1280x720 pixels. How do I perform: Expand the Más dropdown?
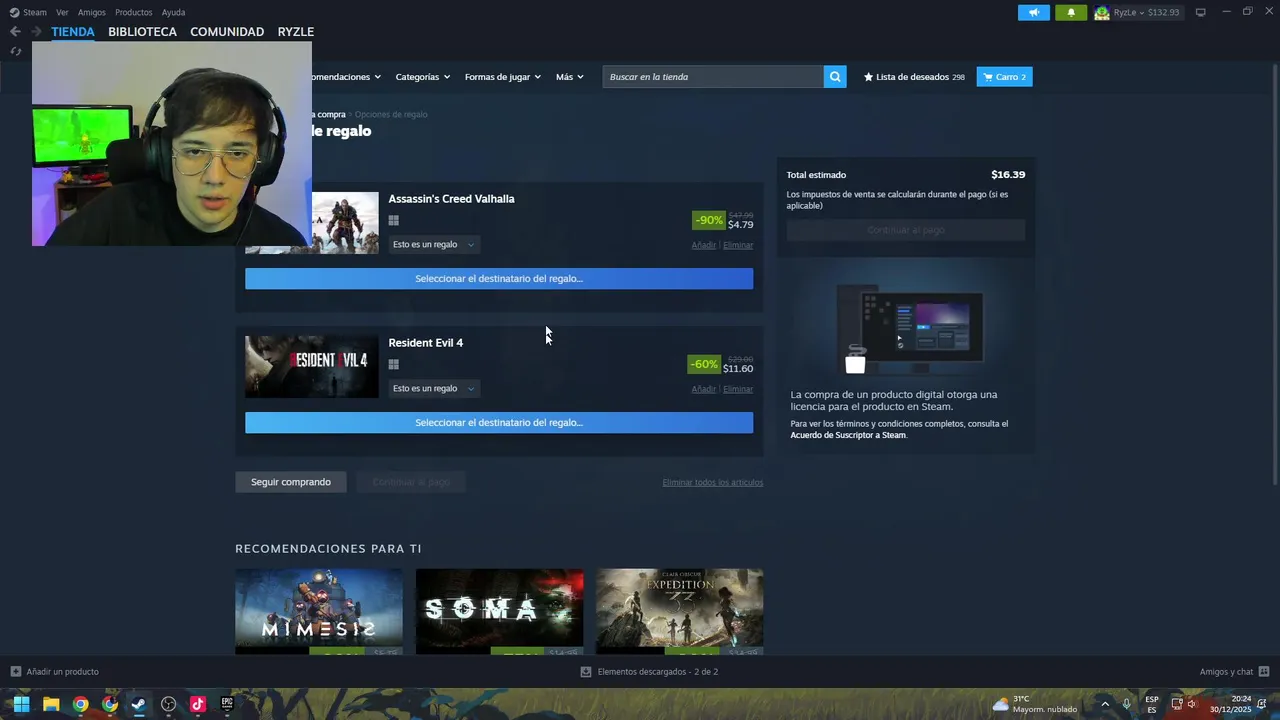pyautogui.click(x=569, y=77)
